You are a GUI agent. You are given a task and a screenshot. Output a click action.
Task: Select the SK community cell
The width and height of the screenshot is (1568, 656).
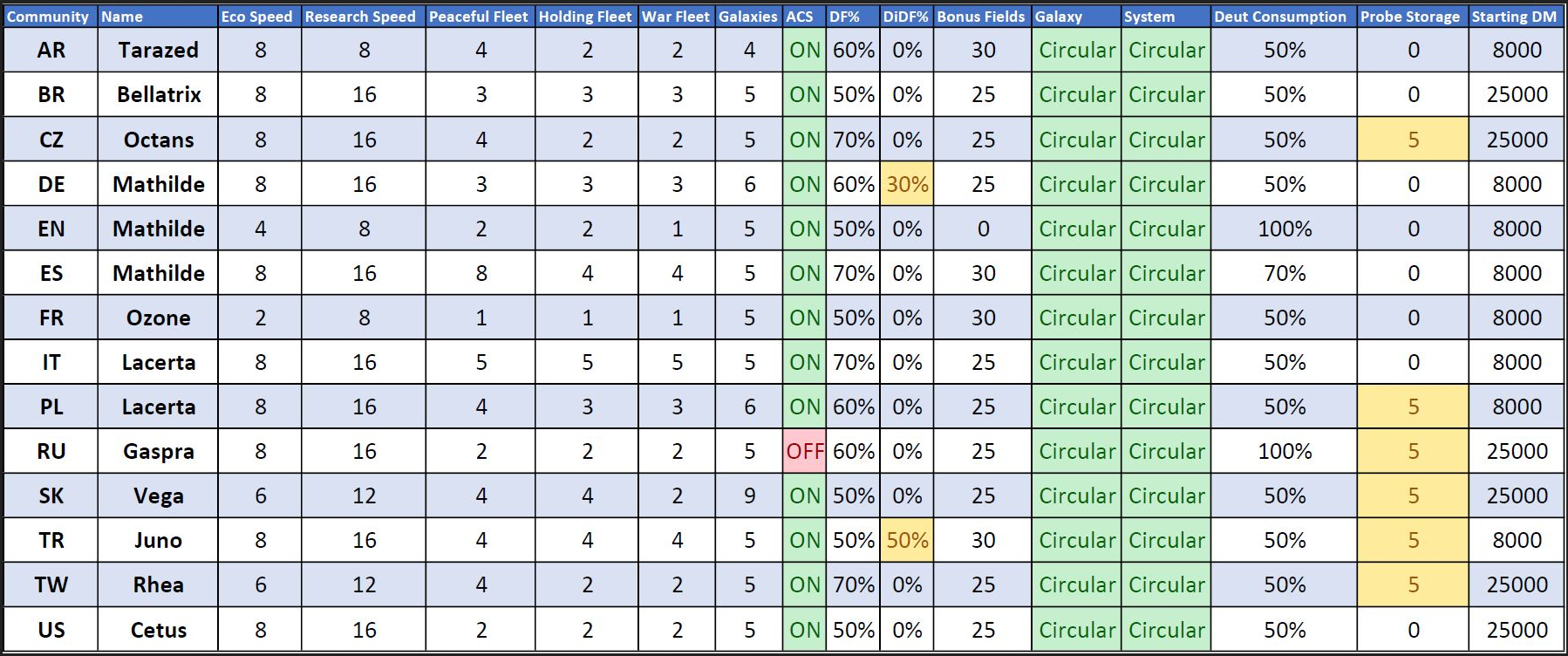click(51, 495)
